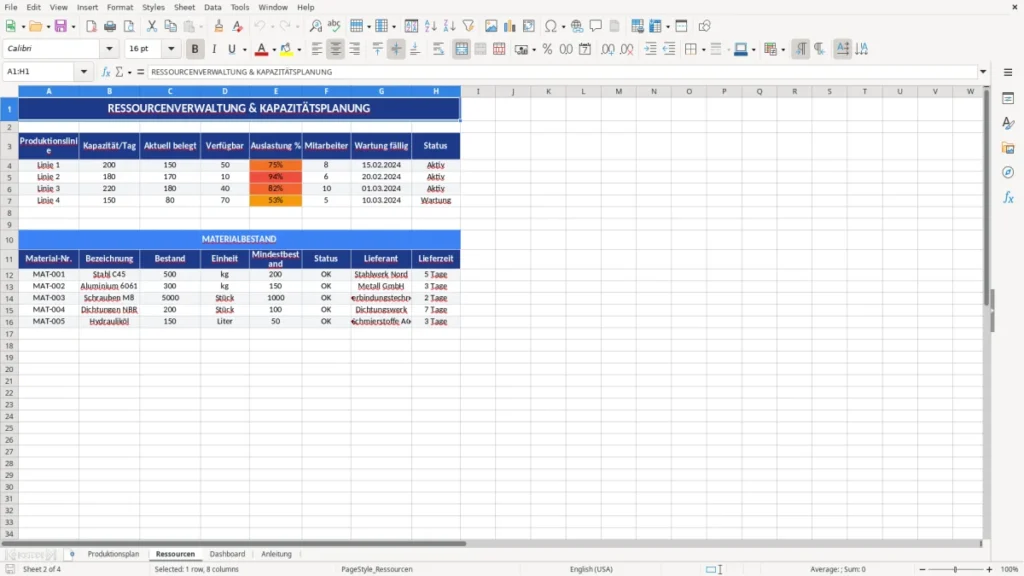Insert chart icon

pyautogui.click(x=510, y=26)
